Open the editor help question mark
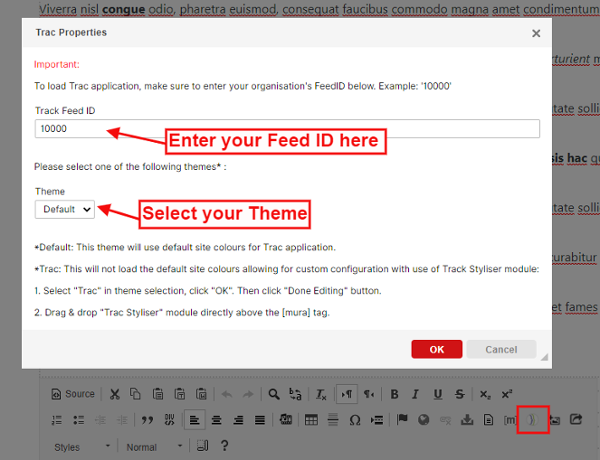The image size is (600, 460). 225,445
